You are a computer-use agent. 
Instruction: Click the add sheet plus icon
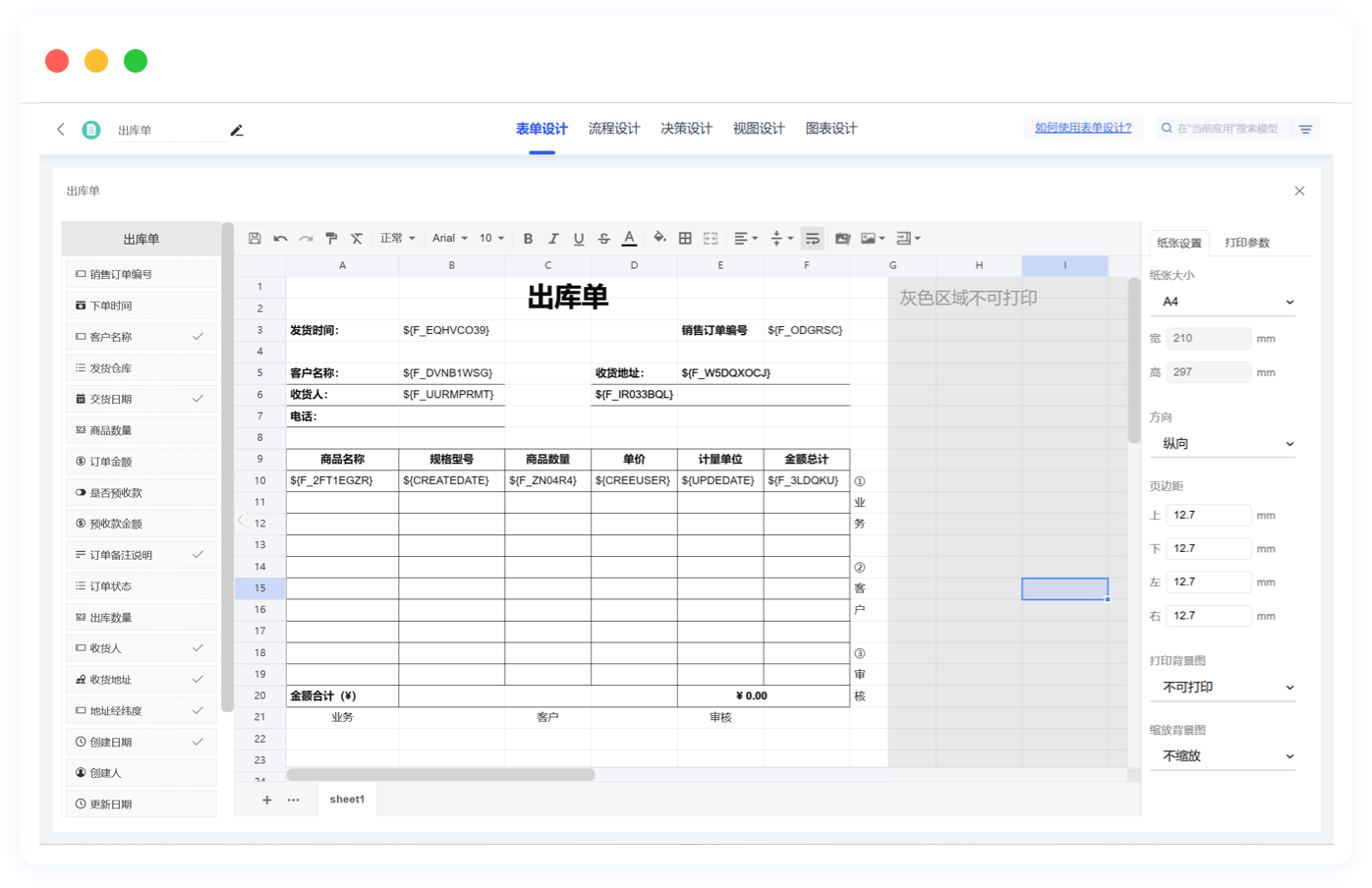(266, 800)
